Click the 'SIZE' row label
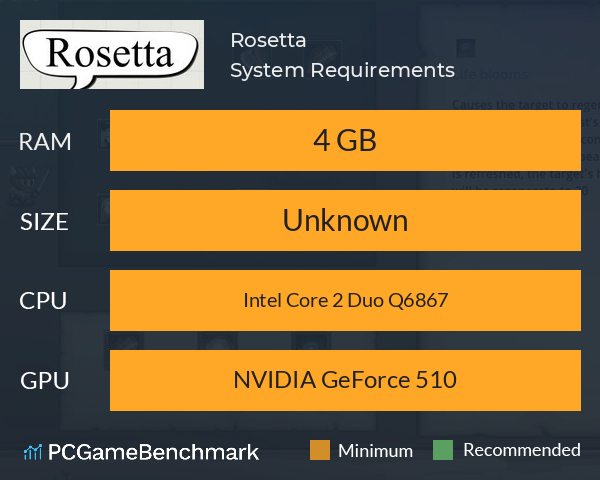The width and height of the screenshot is (600, 480). coord(44,222)
